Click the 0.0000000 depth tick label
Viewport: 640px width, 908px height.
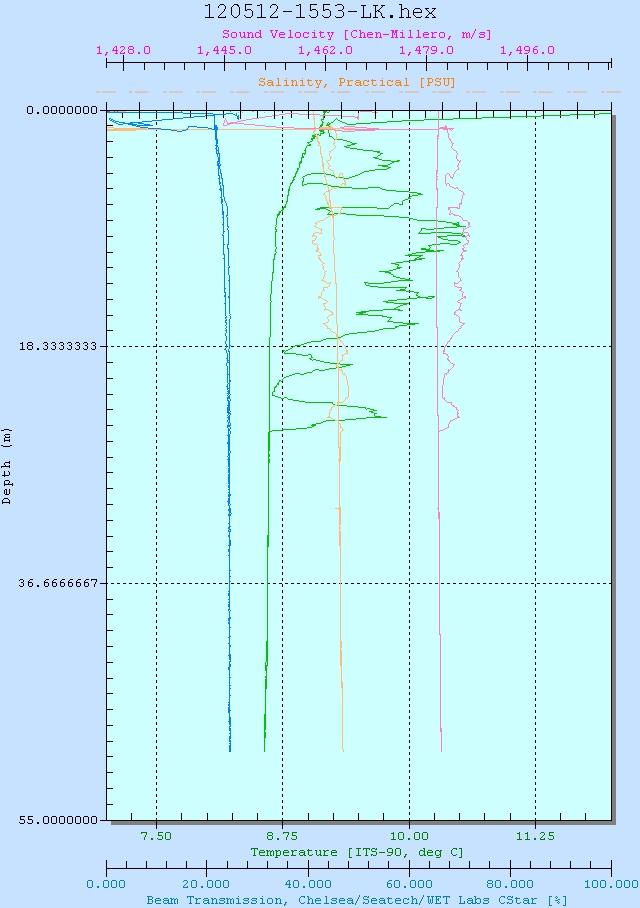(60, 110)
